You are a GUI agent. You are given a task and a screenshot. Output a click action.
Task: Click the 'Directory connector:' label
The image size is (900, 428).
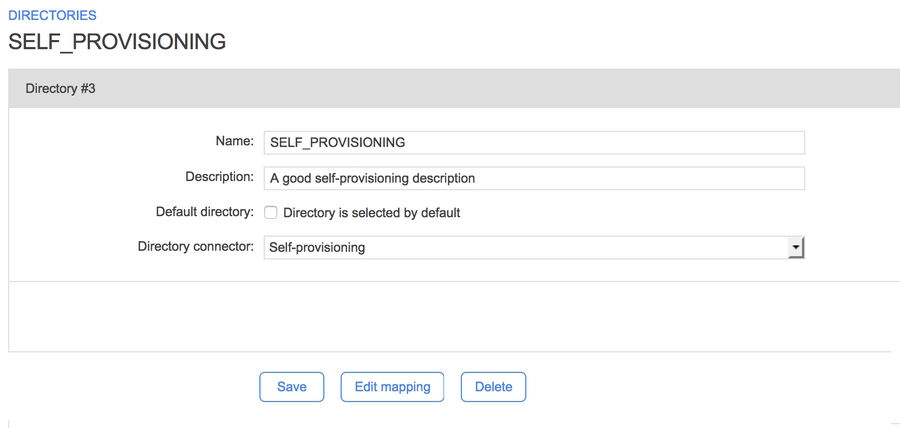click(x=195, y=246)
